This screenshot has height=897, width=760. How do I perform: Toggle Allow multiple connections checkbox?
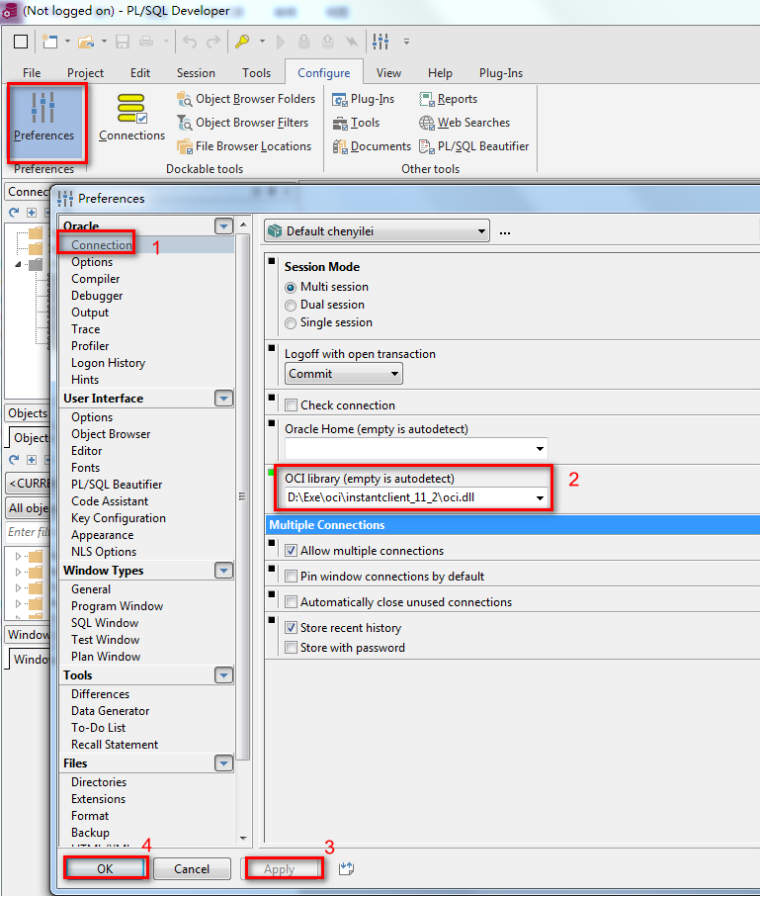coord(291,551)
